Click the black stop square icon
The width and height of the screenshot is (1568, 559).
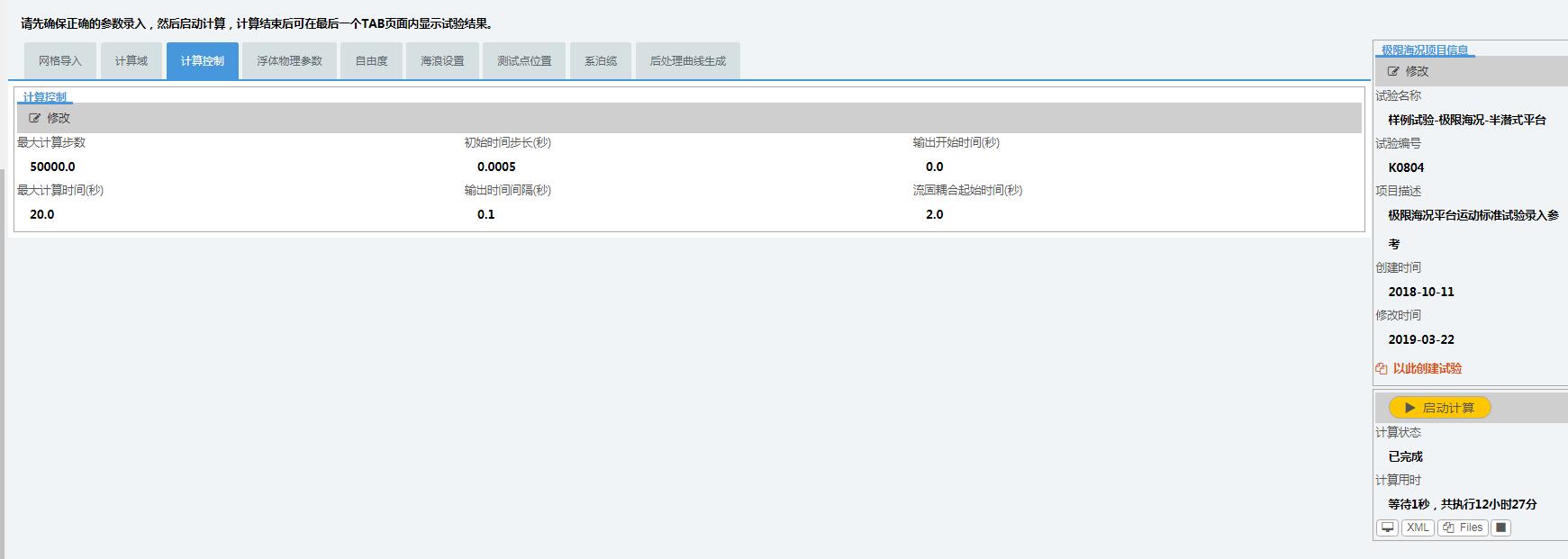(x=1500, y=527)
